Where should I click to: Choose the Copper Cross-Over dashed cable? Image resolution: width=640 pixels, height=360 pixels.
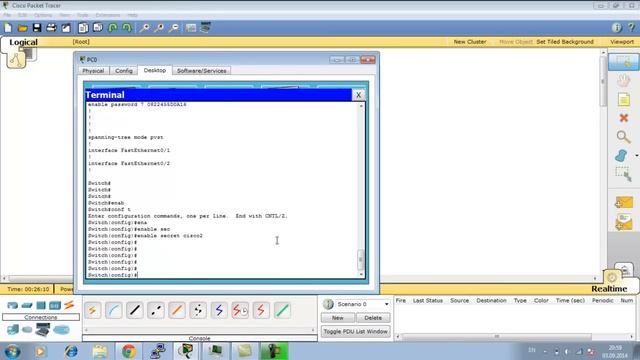click(x=156, y=311)
